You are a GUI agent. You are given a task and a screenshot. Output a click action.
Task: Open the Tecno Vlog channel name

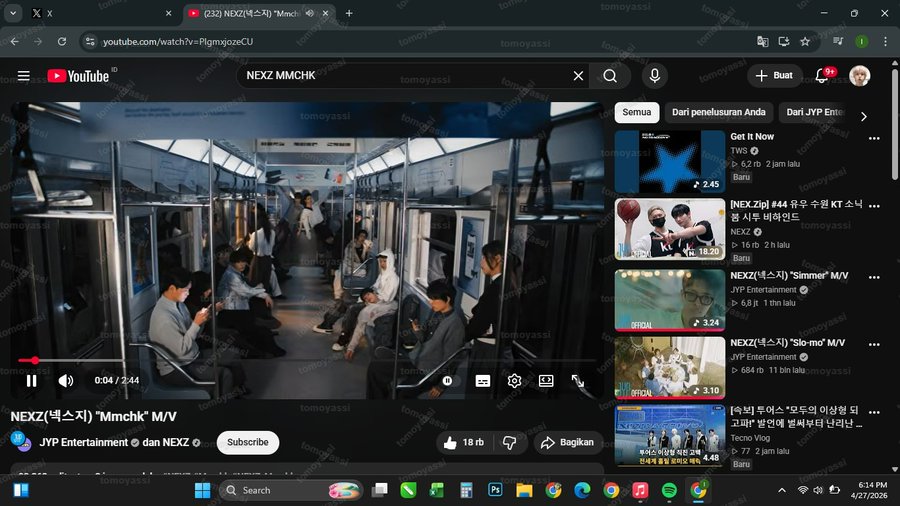click(750, 438)
